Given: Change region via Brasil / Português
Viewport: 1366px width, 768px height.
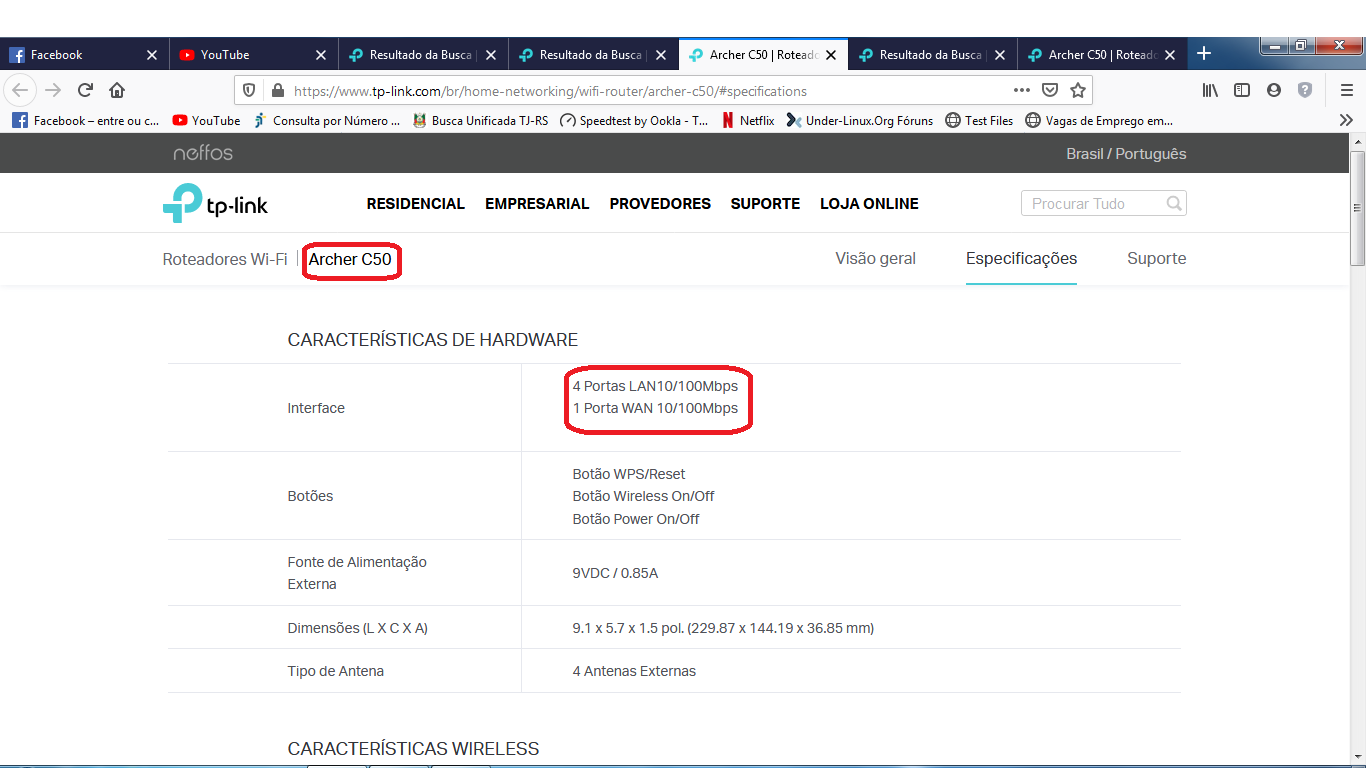Looking at the screenshot, I should tap(1126, 154).
